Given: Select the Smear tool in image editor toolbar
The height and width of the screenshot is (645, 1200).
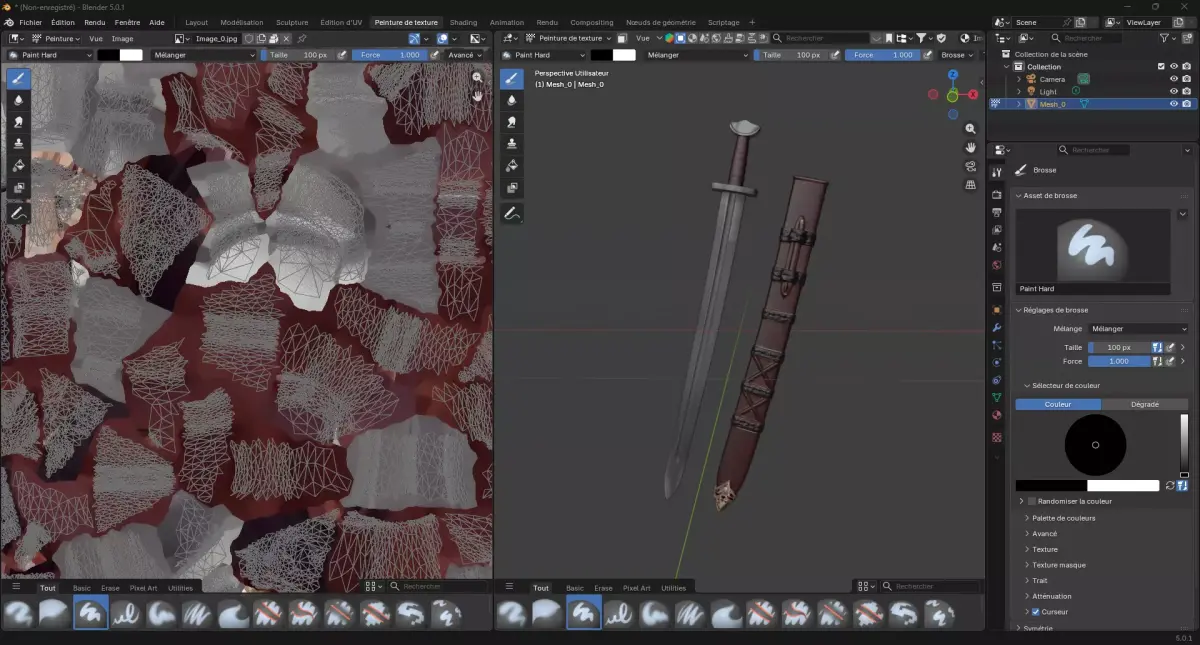Looking at the screenshot, I should (18, 122).
